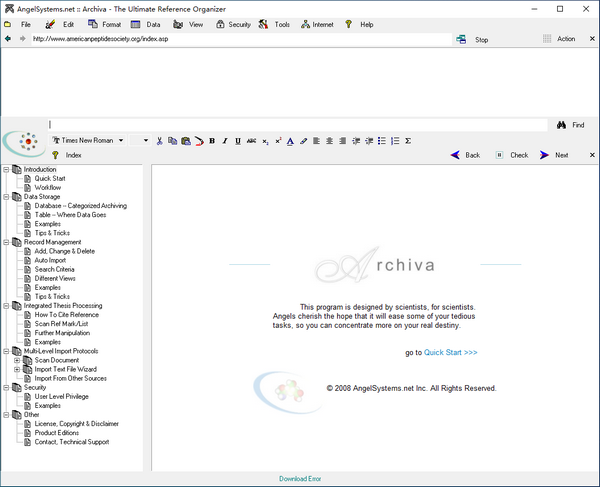The height and width of the screenshot is (487, 600).
Task: Select Workflow in the tree
Action: 47,187
